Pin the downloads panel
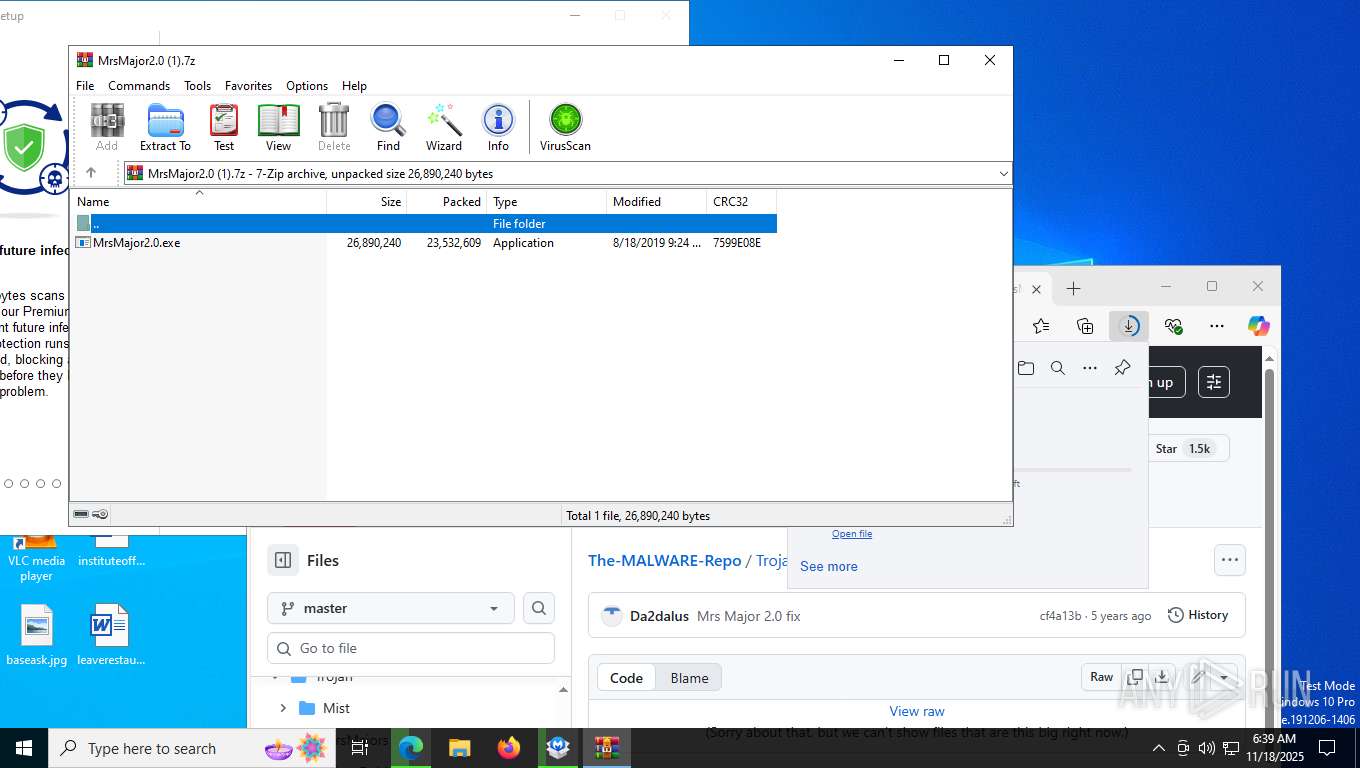 (1122, 368)
